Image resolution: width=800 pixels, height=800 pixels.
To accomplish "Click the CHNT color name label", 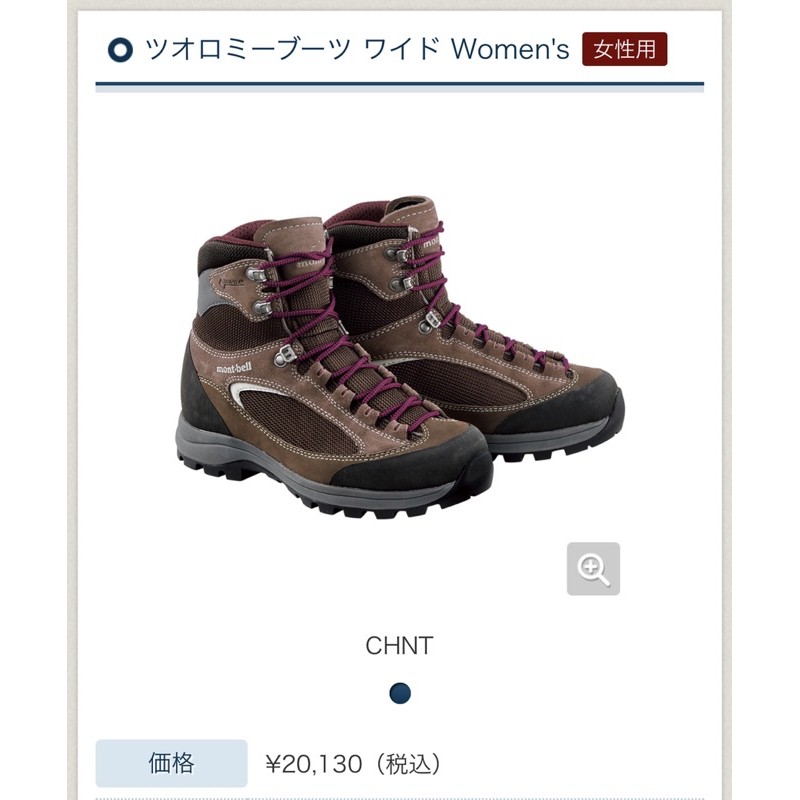I will (399, 645).
